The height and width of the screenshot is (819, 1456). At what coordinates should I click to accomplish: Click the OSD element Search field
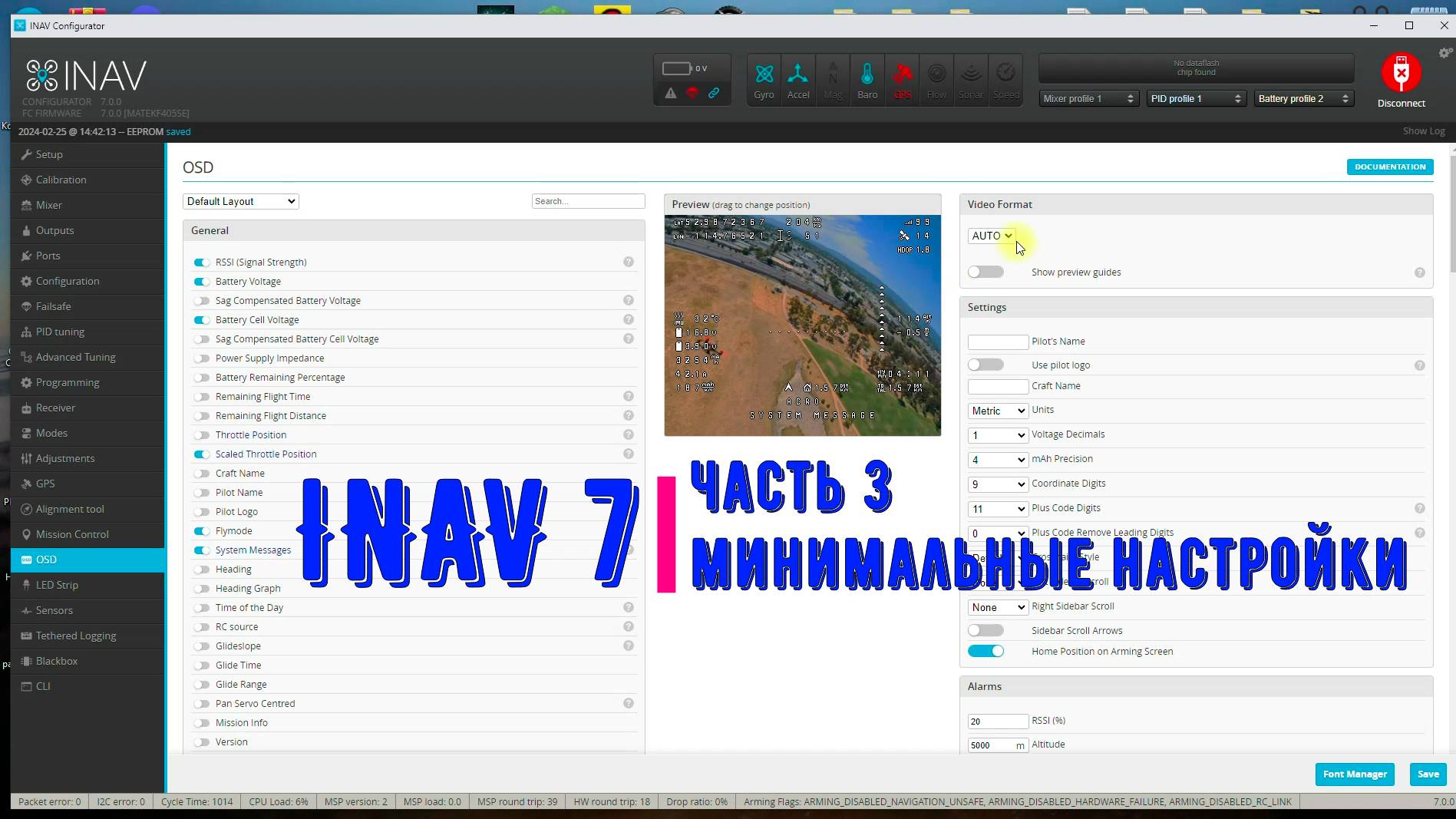coord(588,201)
